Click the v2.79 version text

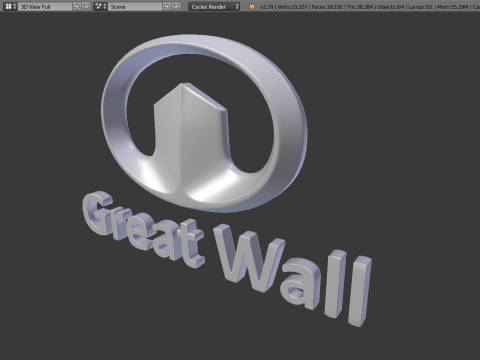[x=266, y=7]
